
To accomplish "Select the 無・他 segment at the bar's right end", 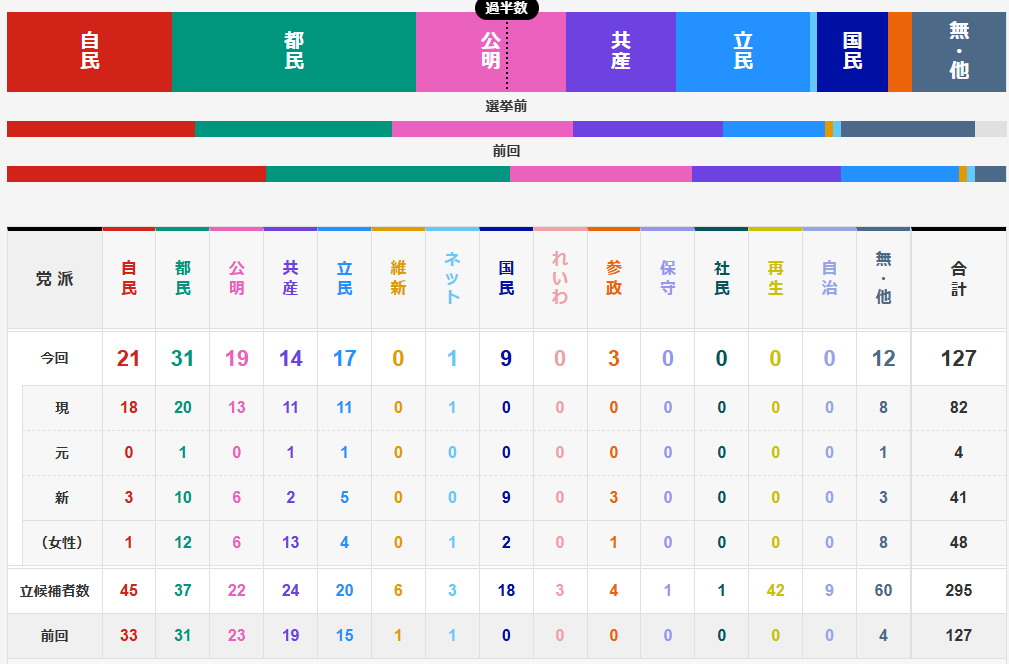I will [x=958, y=52].
